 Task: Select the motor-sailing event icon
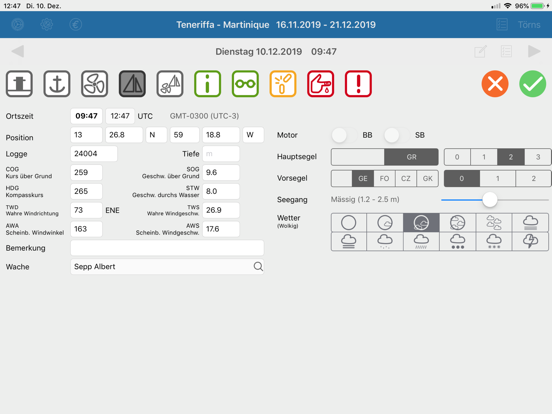tap(170, 84)
